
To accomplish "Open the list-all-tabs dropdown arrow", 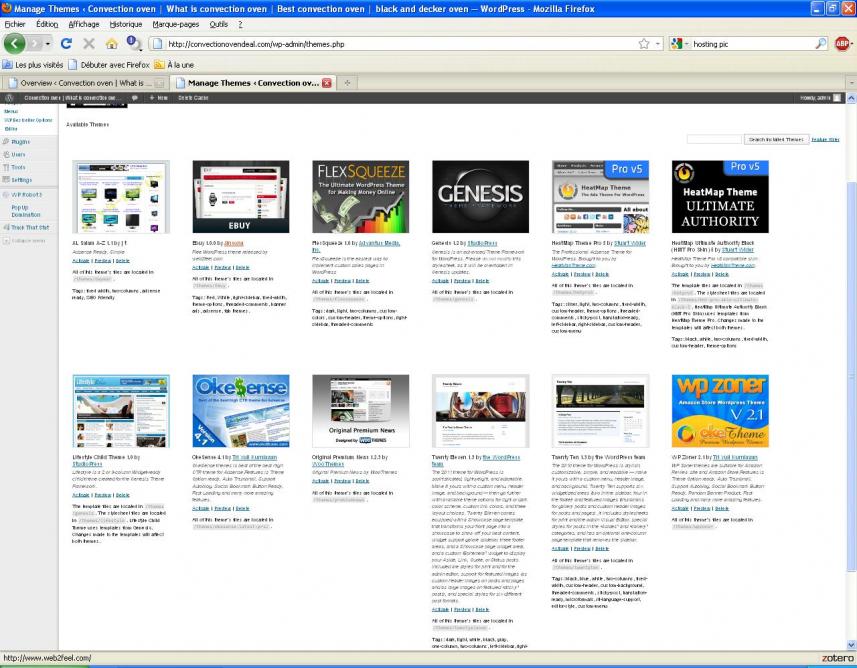I will pyautogui.click(x=852, y=83).
